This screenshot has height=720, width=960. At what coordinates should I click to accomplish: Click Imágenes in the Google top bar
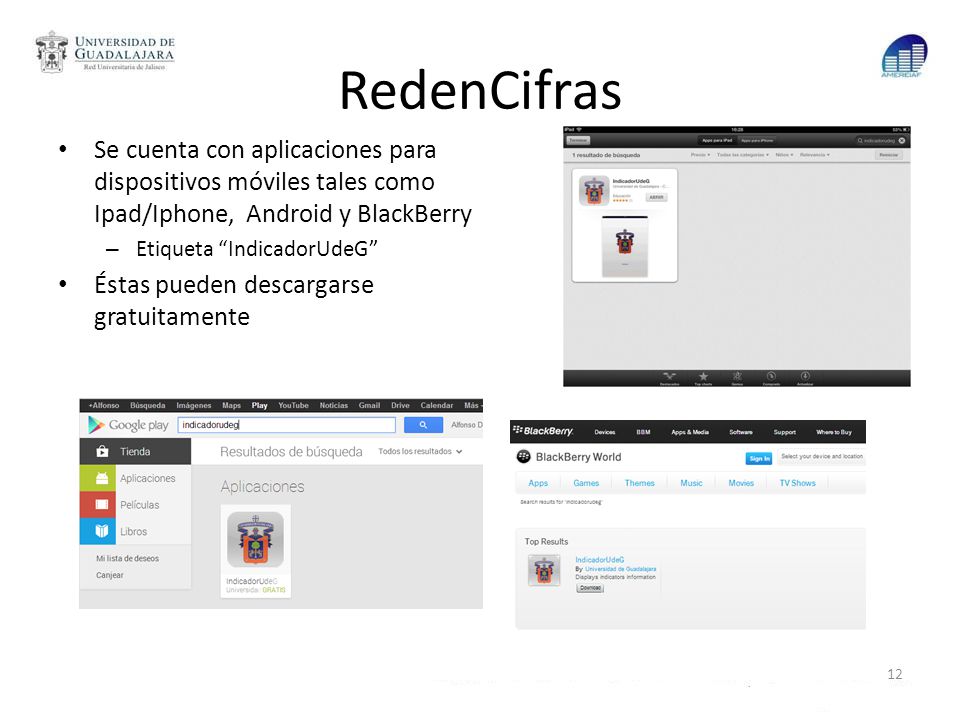pos(193,405)
